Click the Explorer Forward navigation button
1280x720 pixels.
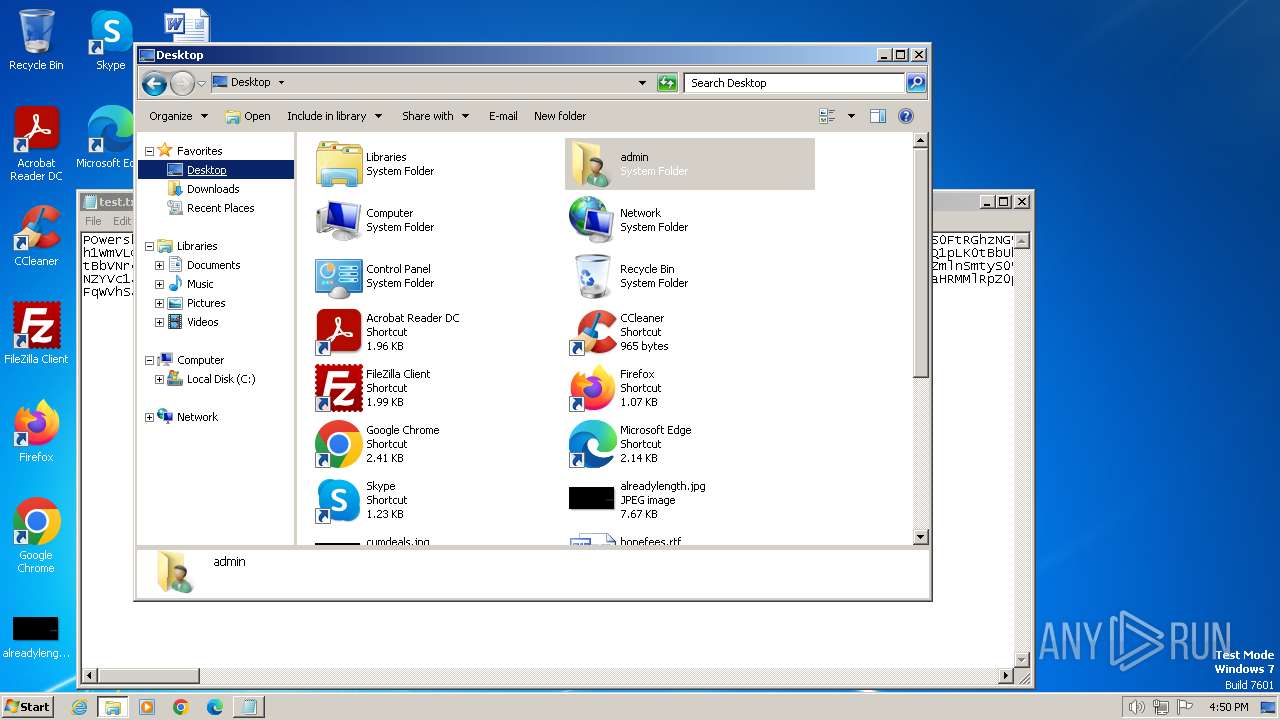[182, 83]
